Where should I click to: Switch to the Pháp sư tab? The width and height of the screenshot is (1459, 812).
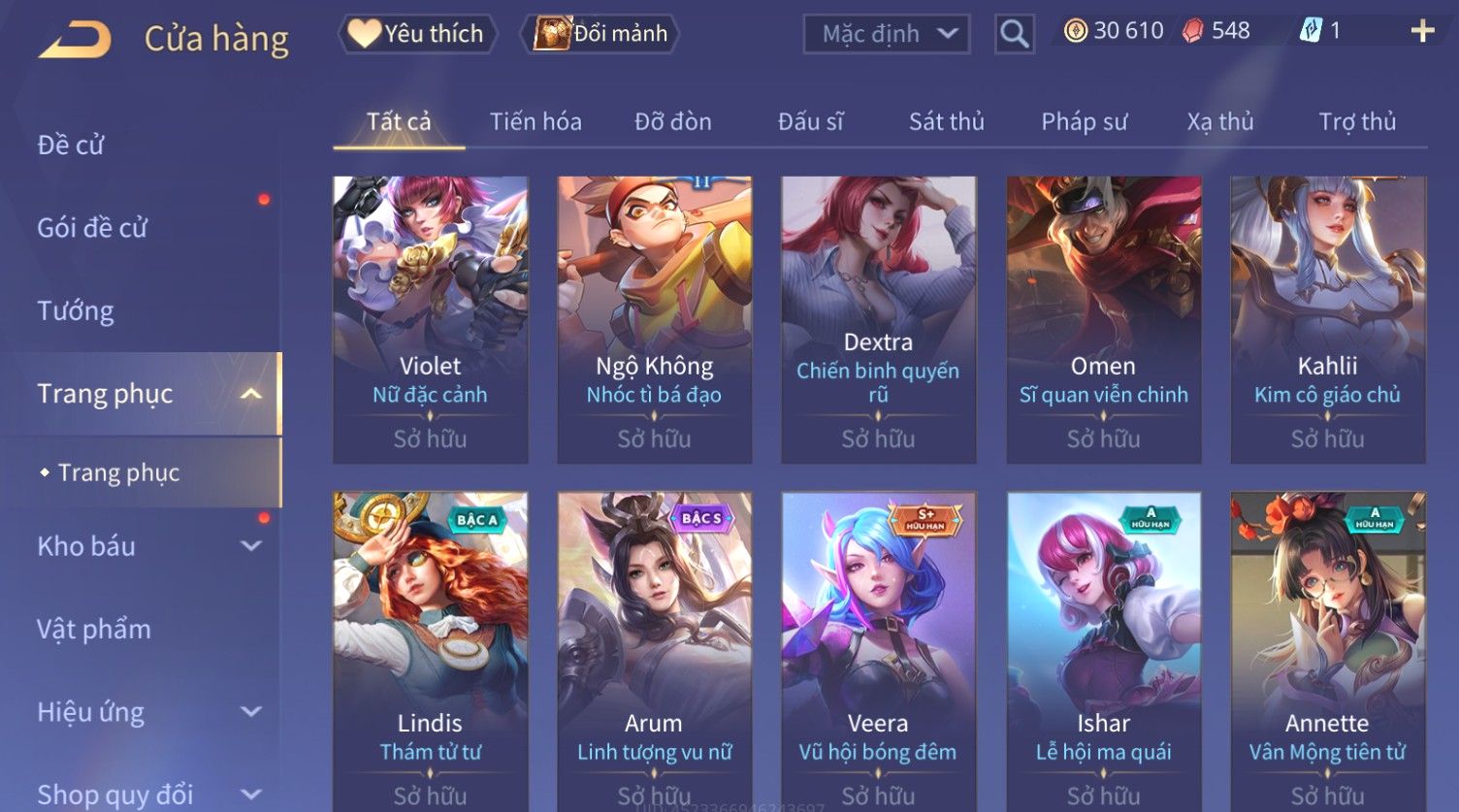[x=1084, y=121]
